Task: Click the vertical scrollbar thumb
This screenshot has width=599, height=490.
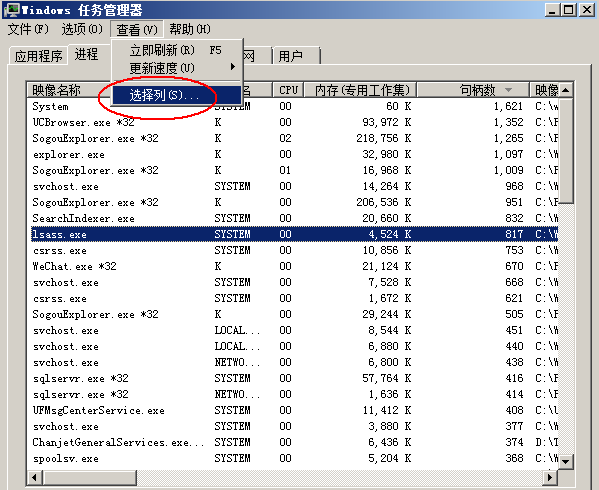Action: [x=566, y=150]
